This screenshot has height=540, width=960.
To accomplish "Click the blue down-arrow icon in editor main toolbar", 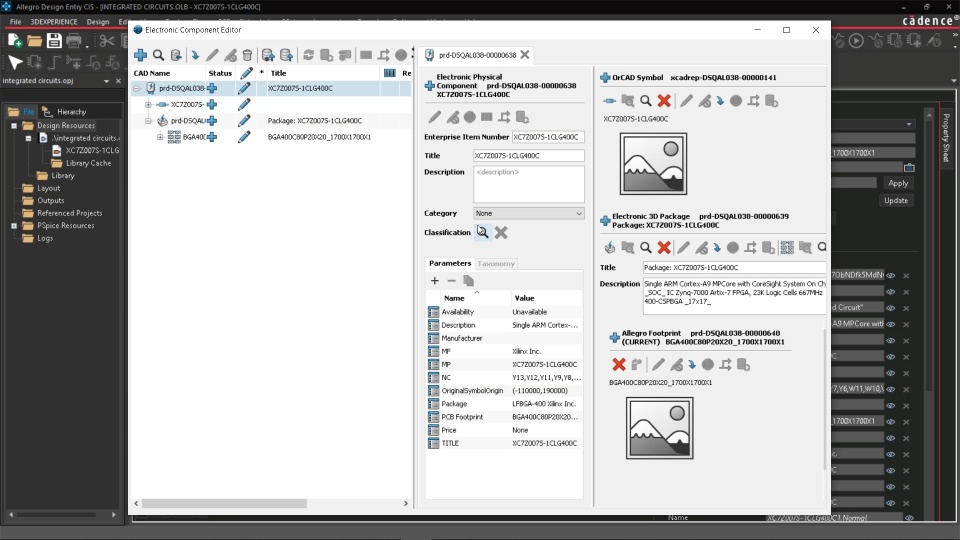I will click(195, 55).
